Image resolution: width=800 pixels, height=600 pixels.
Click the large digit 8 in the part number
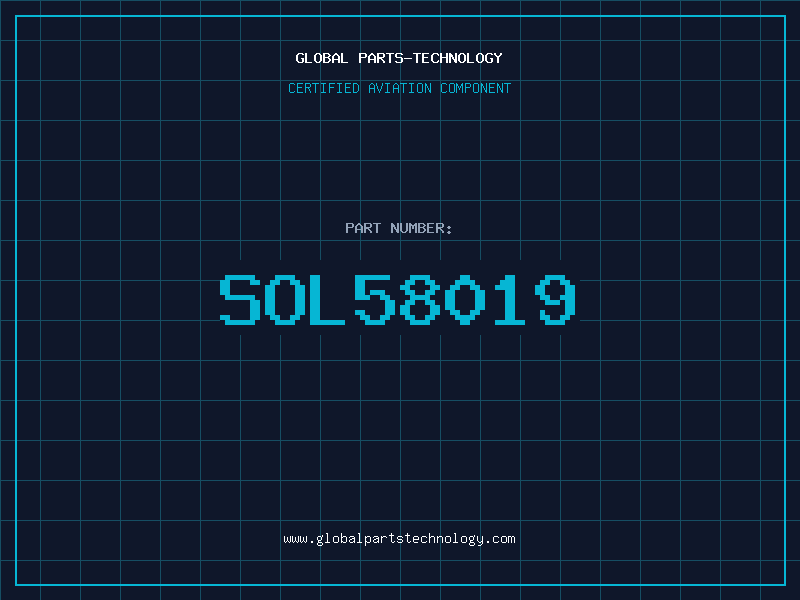pyautogui.click(x=420, y=299)
